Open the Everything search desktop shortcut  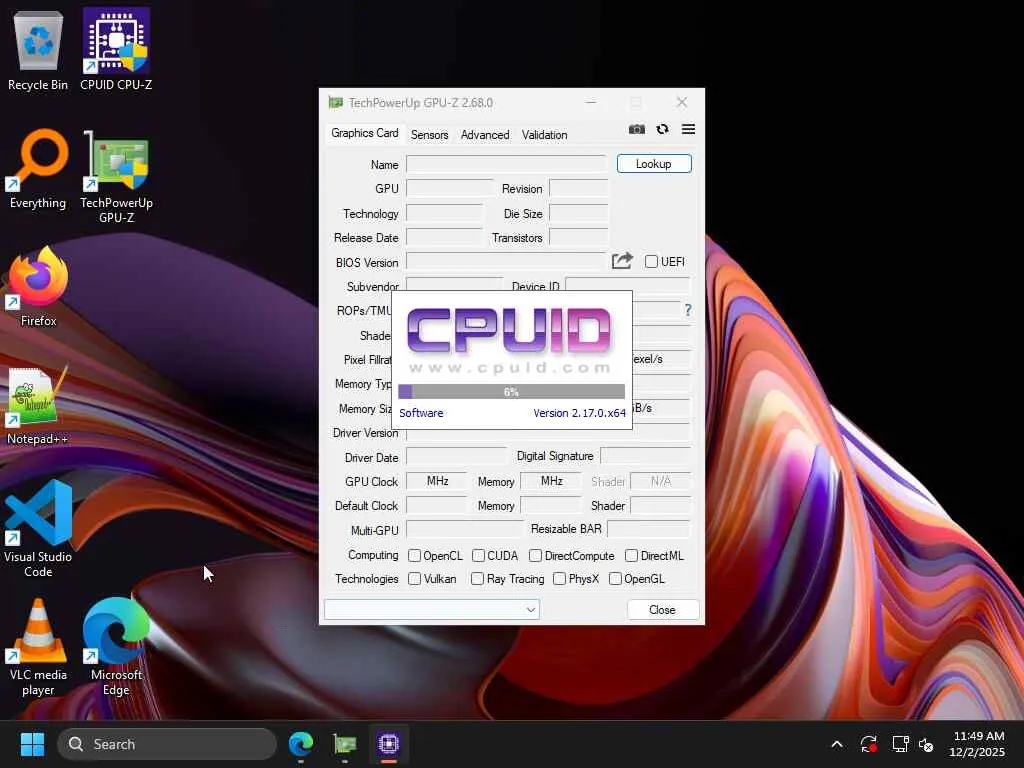[x=38, y=170]
